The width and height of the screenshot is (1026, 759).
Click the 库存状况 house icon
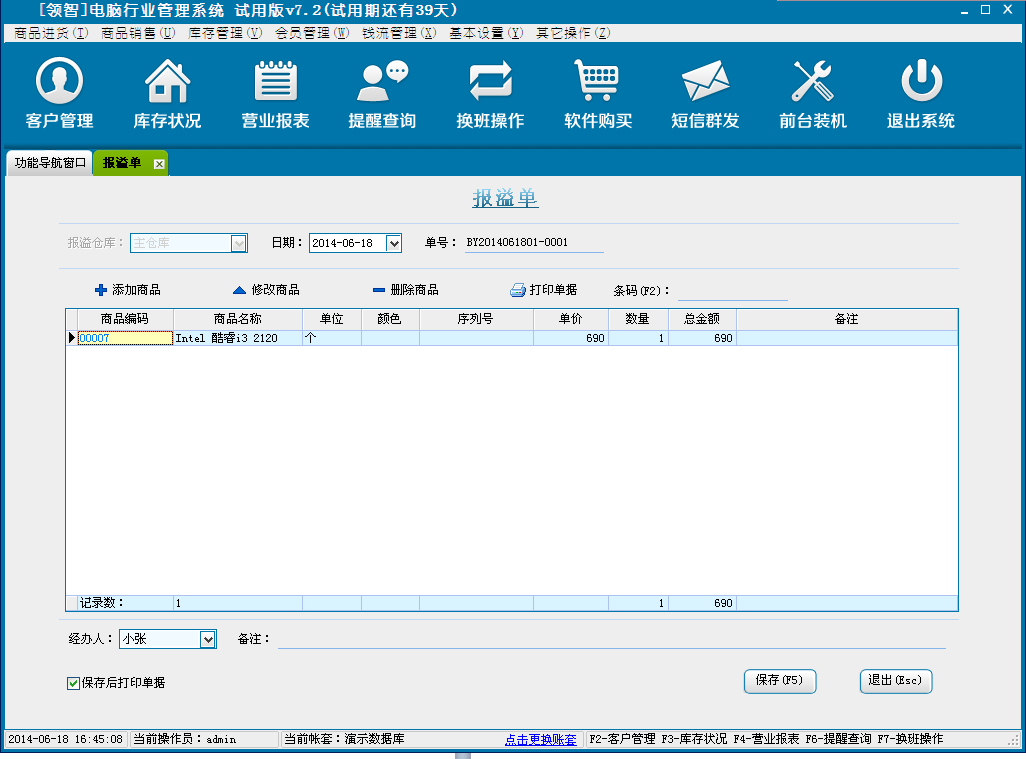pos(167,82)
